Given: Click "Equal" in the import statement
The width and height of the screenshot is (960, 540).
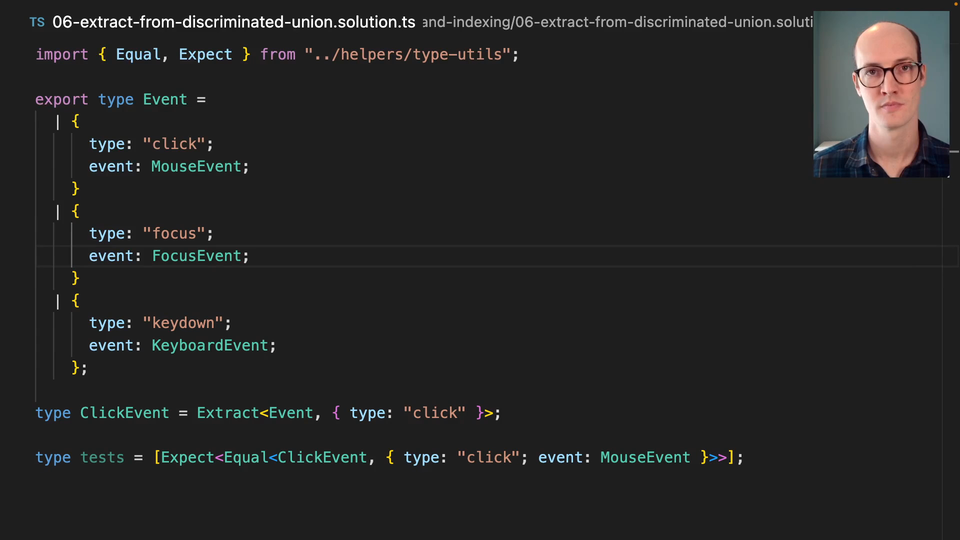Looking at the screenshot, I should point(138,54).
